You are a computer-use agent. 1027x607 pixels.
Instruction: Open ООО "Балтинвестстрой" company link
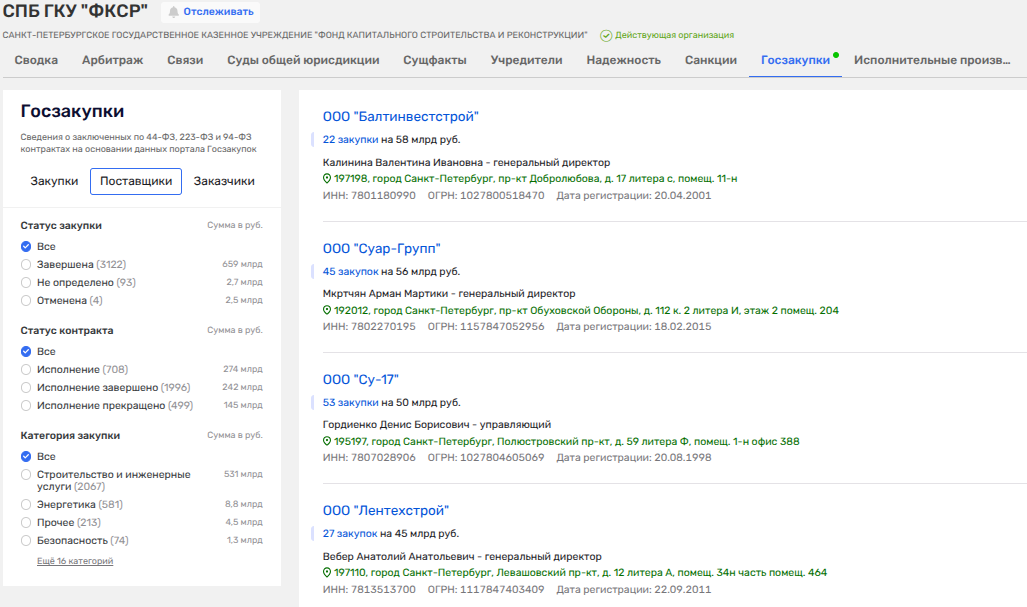[x=401, y=117]
